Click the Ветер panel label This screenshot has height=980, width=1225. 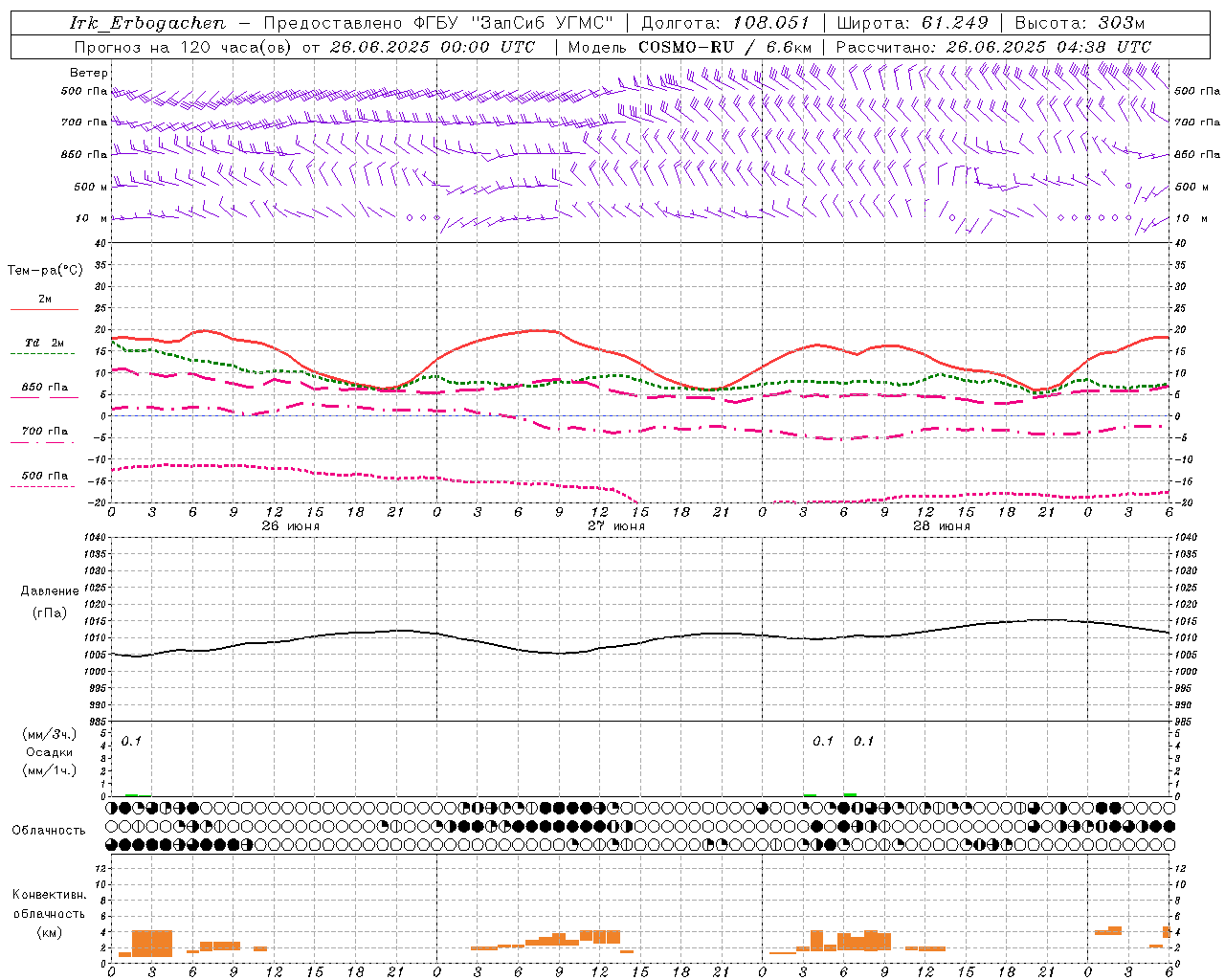(x=89, y=73)
